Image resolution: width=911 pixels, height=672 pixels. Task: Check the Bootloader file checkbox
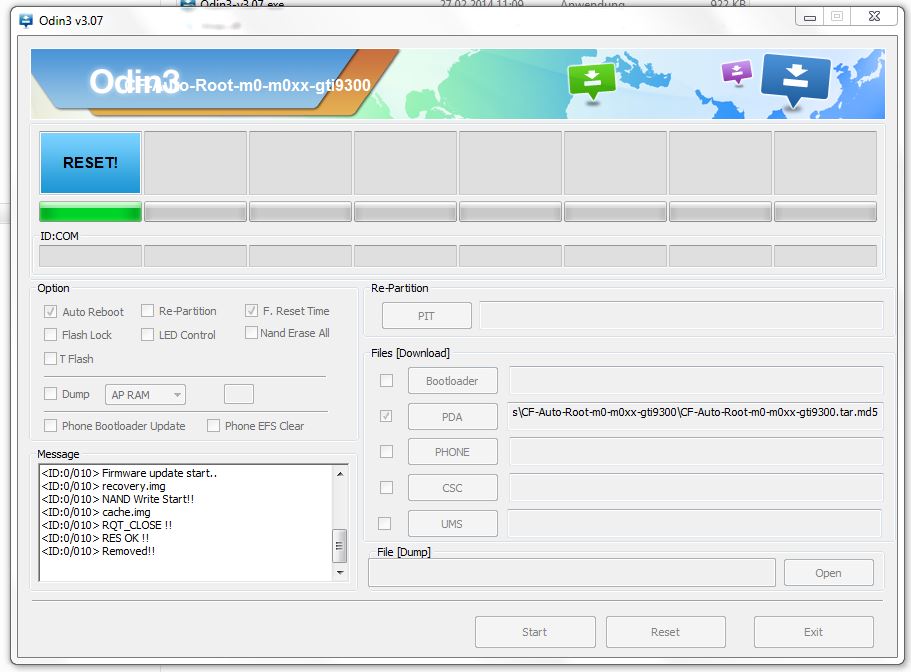tap(386, 380)
